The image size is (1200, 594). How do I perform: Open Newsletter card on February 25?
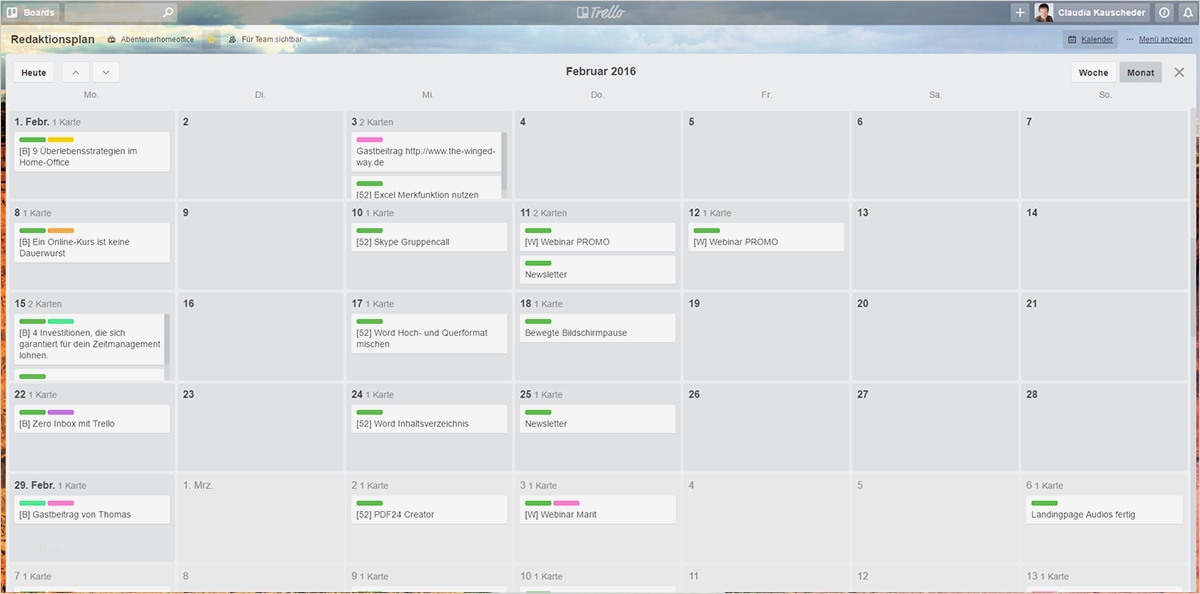pyautogui.click(x=597, y=419)
